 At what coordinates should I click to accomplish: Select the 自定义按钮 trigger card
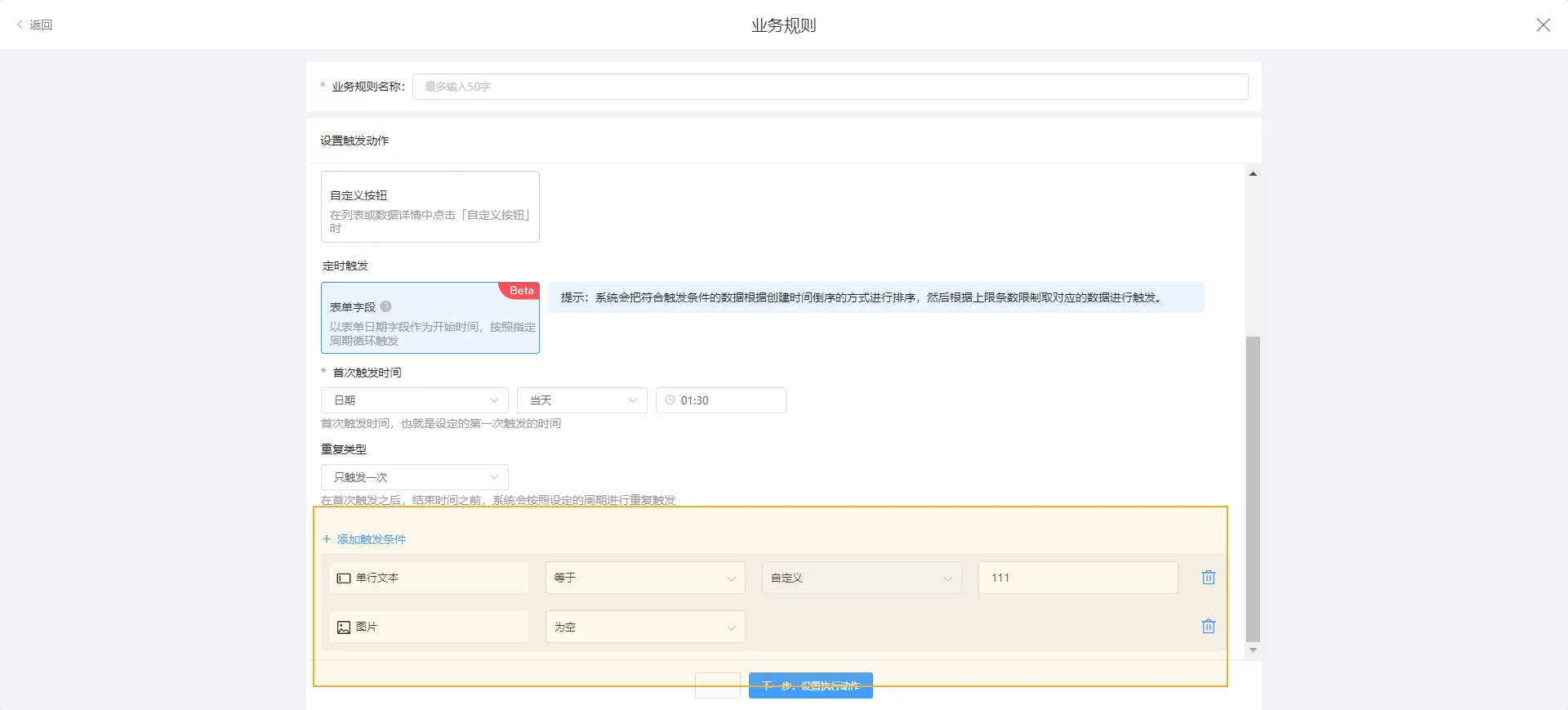(x=430, y=207)
